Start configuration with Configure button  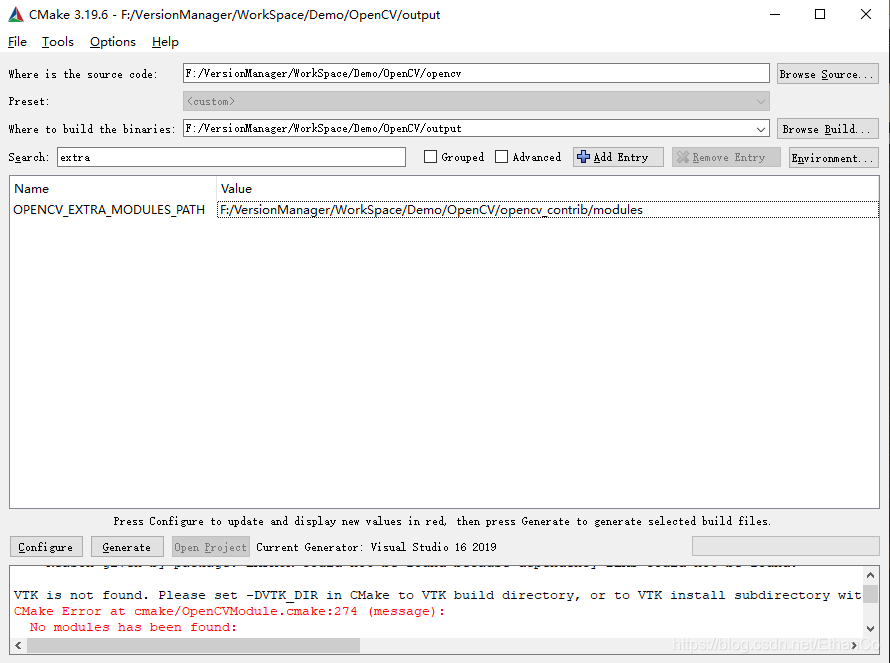click(x=46, y=547)
